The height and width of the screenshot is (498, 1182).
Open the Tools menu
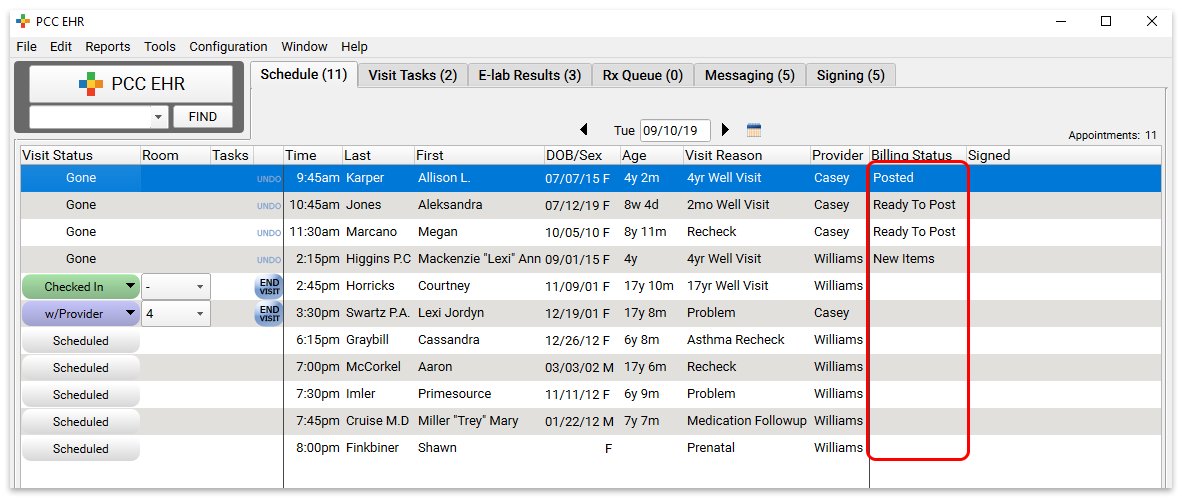(x=160, y=47)
